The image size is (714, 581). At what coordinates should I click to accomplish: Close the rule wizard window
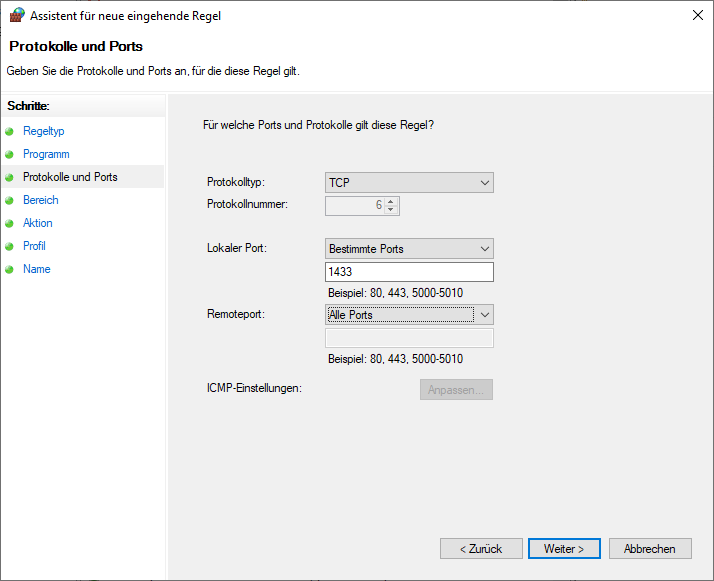[695, 15]
